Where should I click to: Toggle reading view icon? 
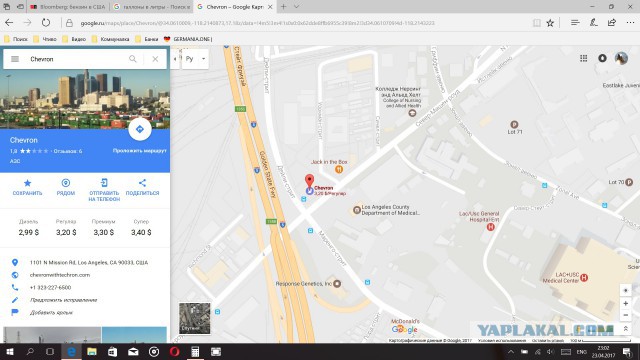[x=537, y=23]
